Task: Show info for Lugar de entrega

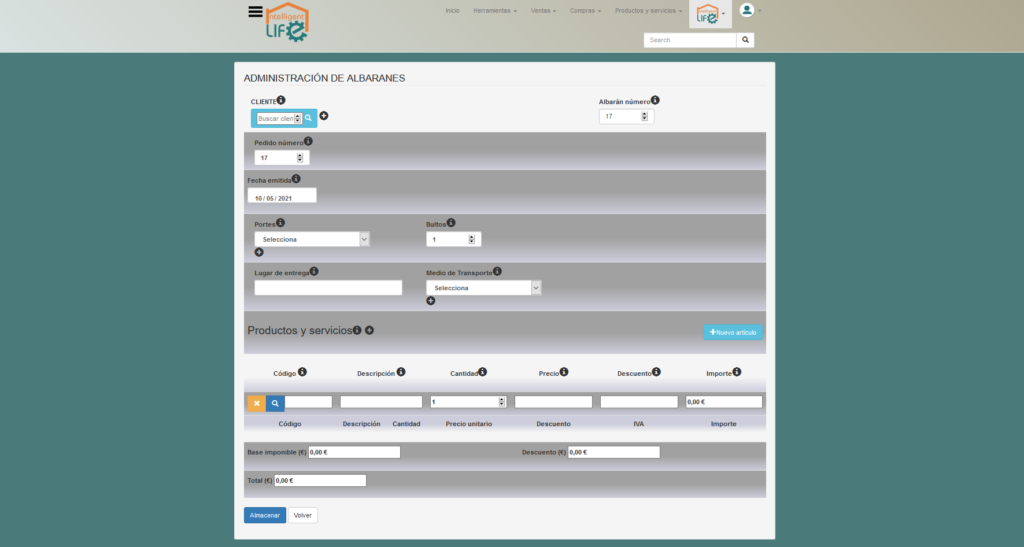Action: coord(314,271)
